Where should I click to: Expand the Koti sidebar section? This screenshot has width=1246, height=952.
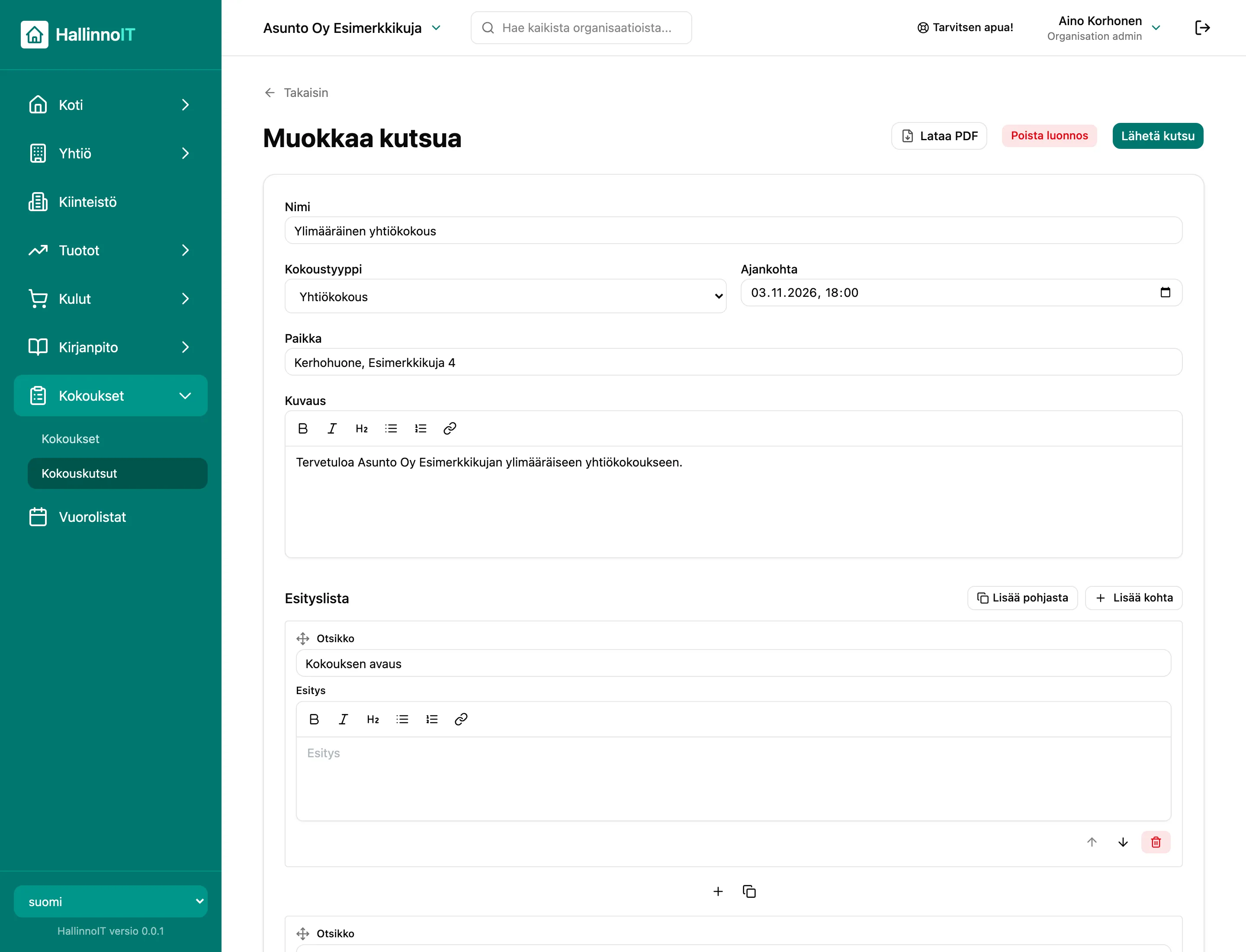[x=110, y=105]
